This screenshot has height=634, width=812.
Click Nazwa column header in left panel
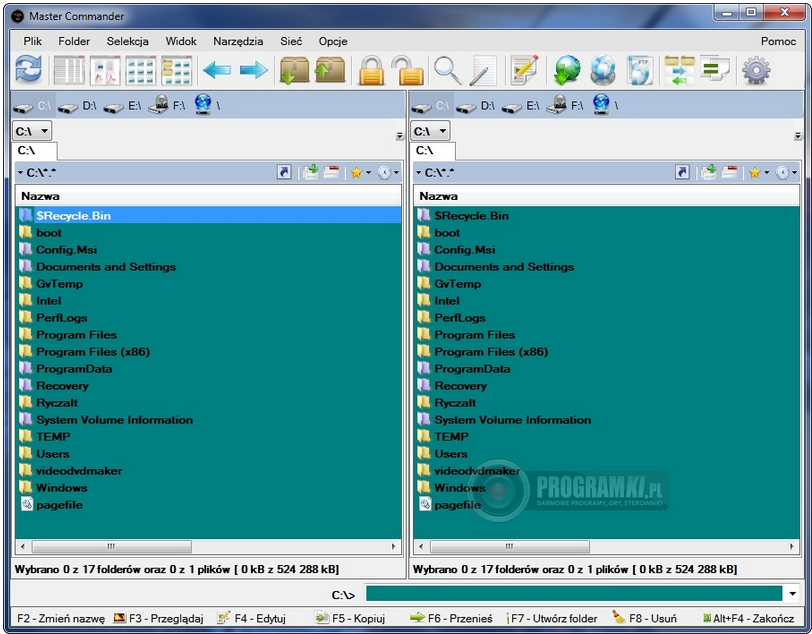pos(208,196)
